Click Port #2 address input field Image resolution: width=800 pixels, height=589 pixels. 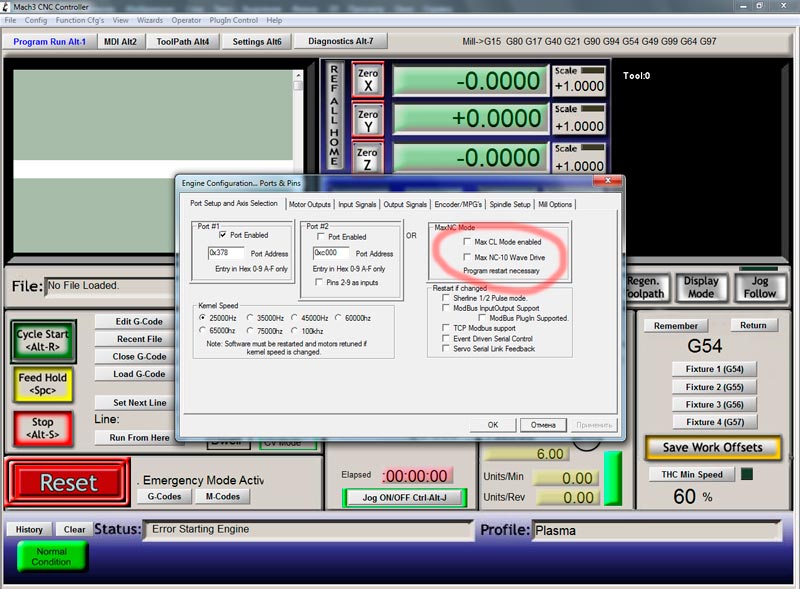(331, 253)
